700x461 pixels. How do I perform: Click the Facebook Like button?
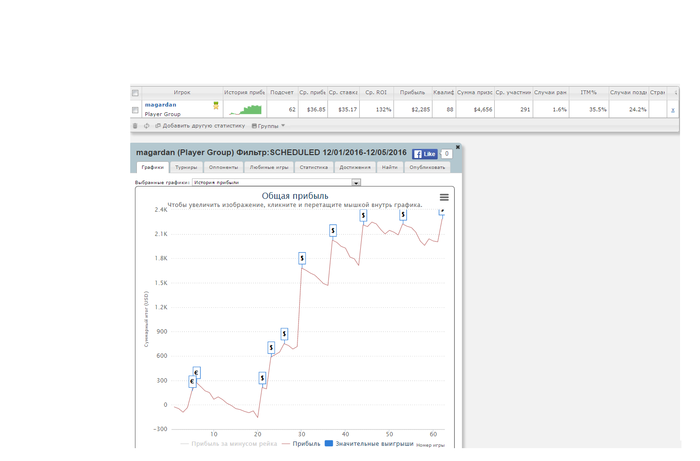click(424, 154)
